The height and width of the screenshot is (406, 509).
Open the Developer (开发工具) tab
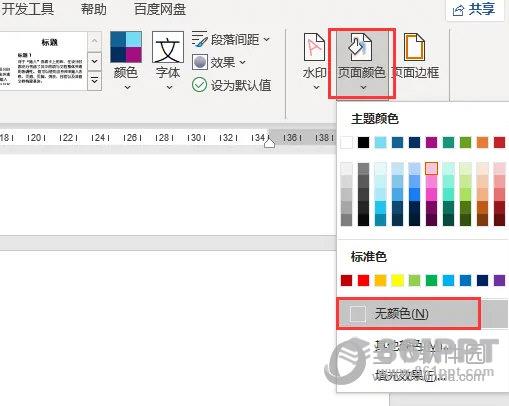point(28,9)
